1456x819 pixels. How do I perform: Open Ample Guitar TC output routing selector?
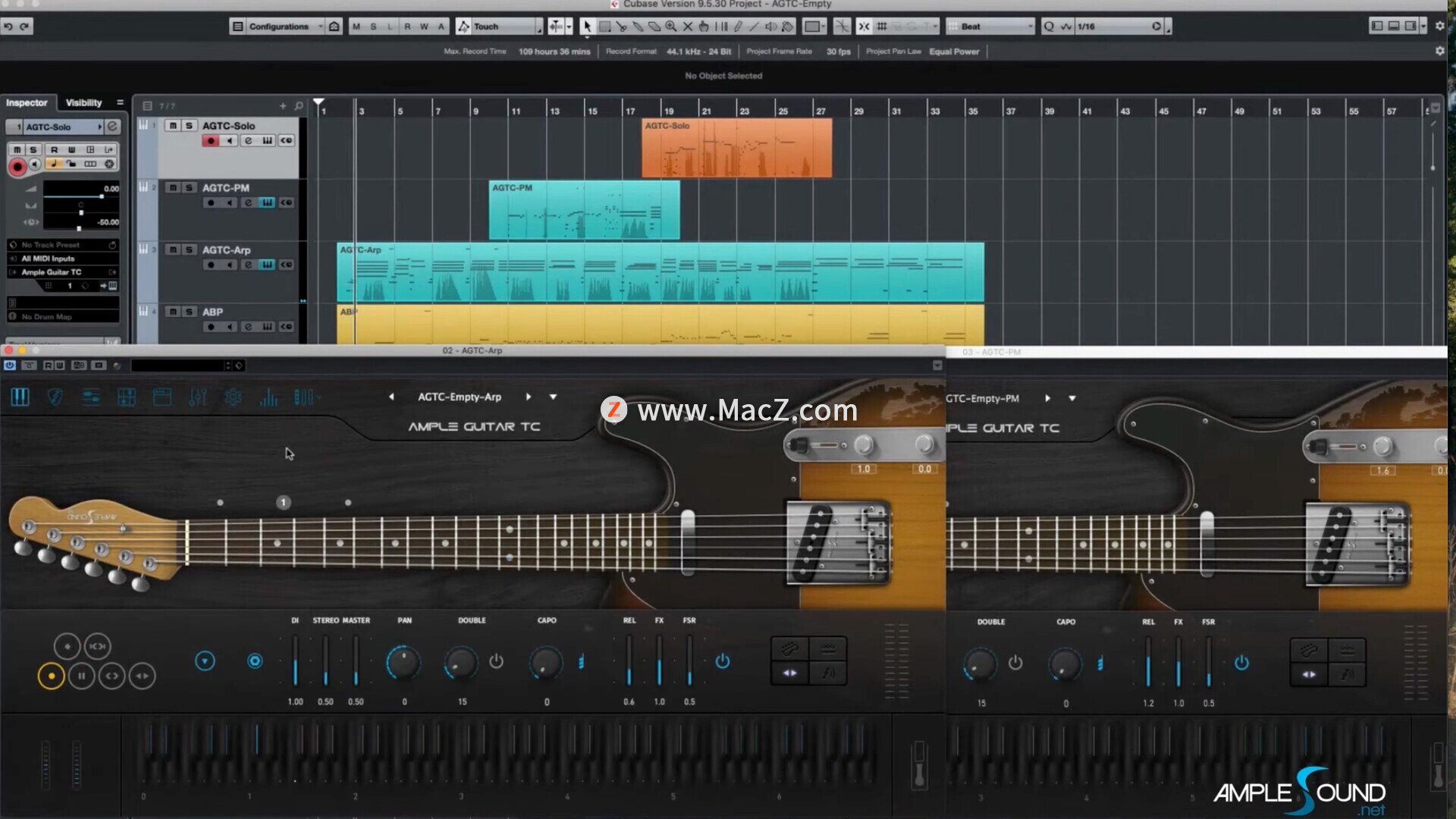pyautogui.click(x=62, y=272)
